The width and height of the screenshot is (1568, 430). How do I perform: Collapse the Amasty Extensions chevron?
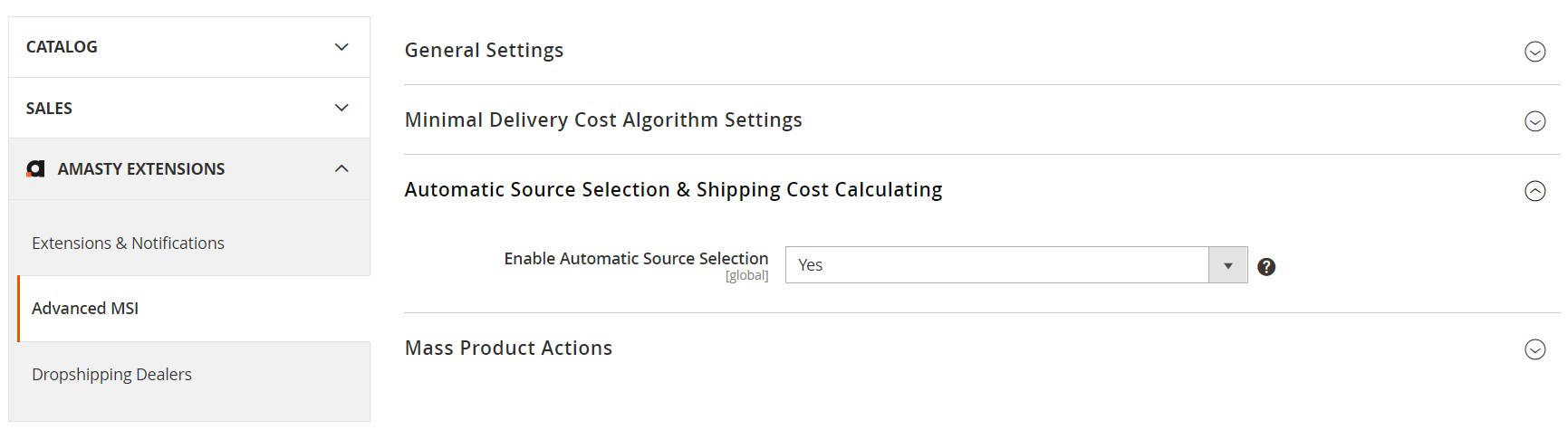coord(341,168)
